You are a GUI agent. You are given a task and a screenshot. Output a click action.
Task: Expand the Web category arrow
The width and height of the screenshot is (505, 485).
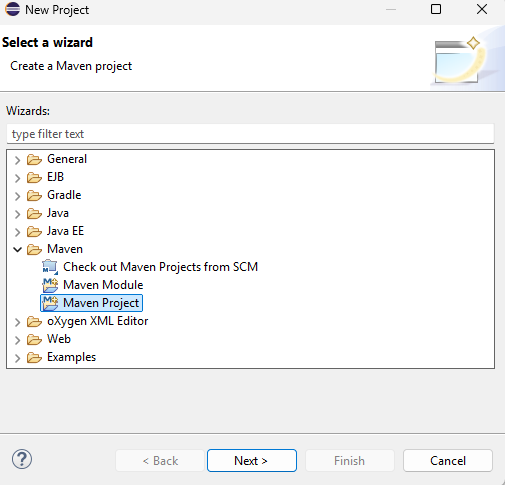point(18,340)
